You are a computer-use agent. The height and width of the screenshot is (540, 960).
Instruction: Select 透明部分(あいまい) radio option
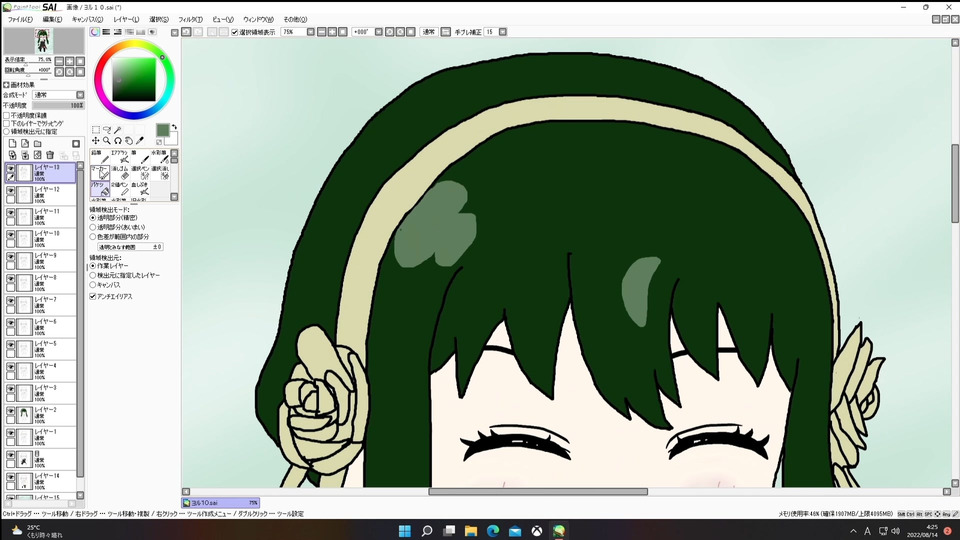coord(93,227)
